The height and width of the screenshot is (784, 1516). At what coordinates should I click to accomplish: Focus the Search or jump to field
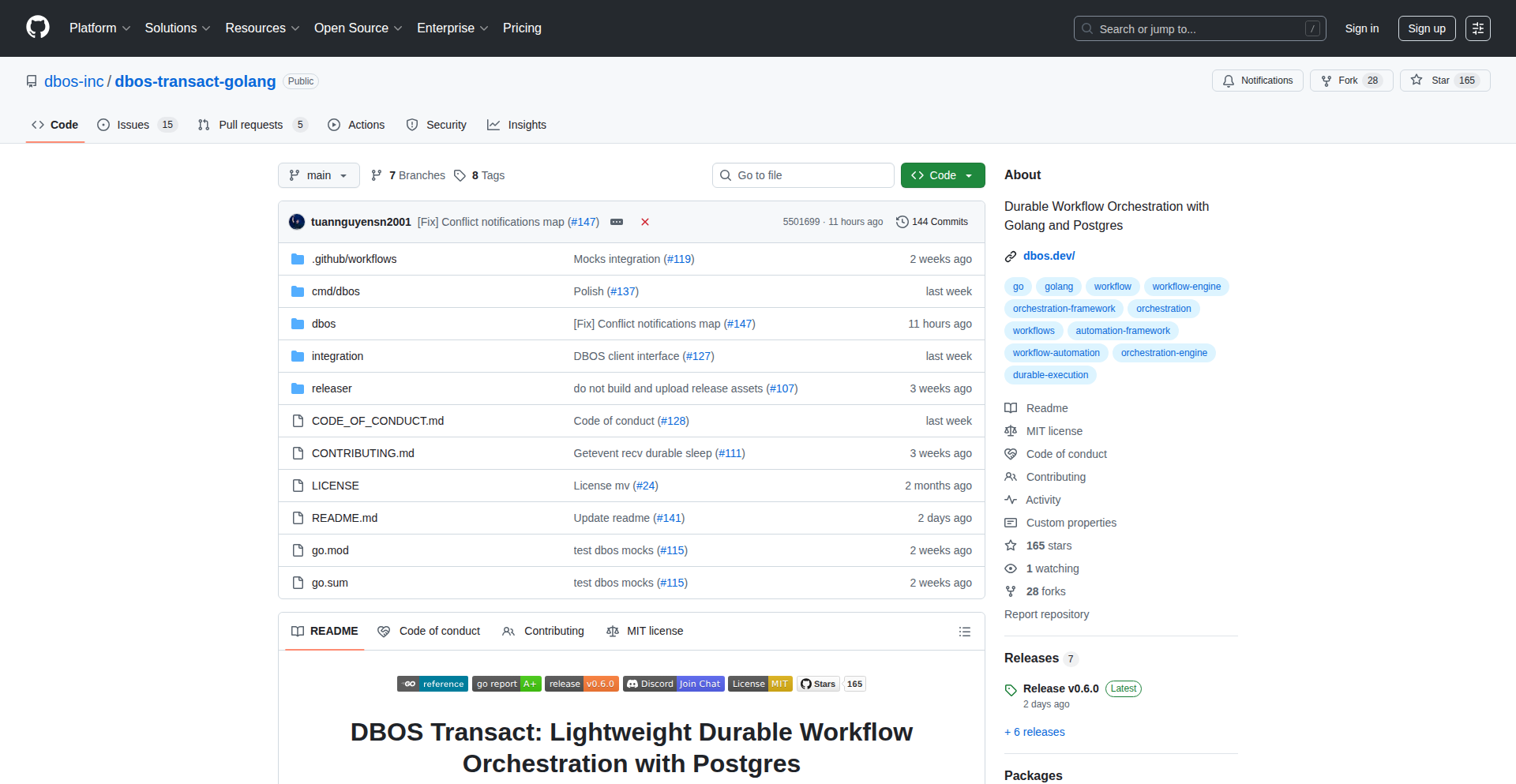click(1199, 28)
